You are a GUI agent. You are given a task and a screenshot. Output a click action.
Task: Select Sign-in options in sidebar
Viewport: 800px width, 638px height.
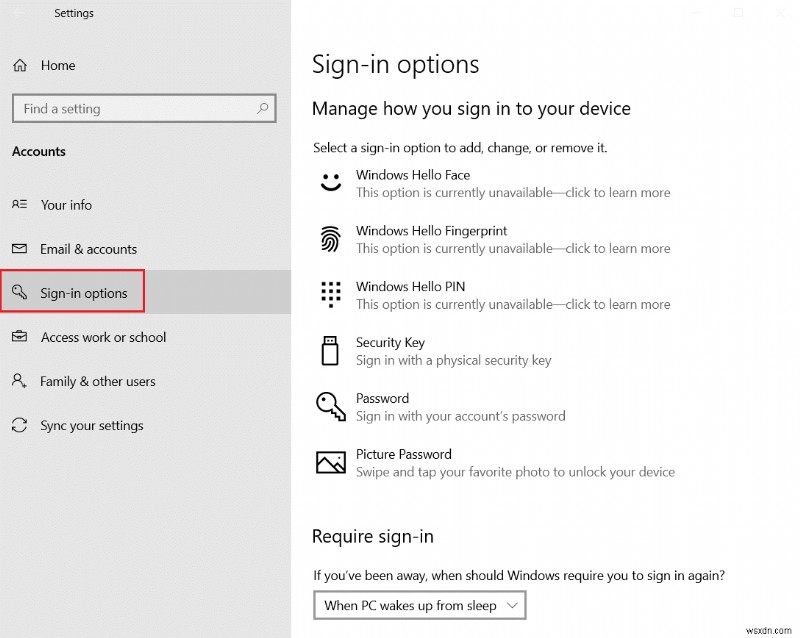pyautogui.click(x=145, y=292)
